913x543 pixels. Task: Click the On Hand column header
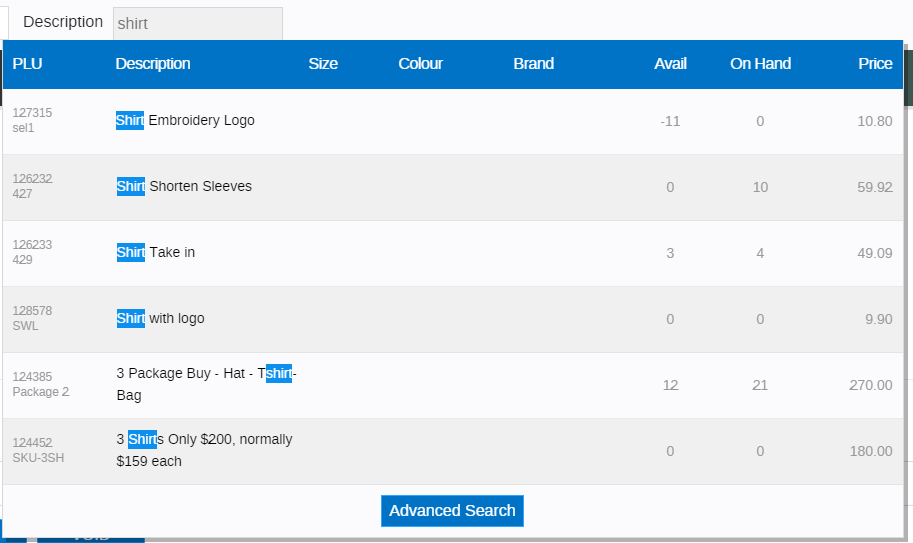760,64
